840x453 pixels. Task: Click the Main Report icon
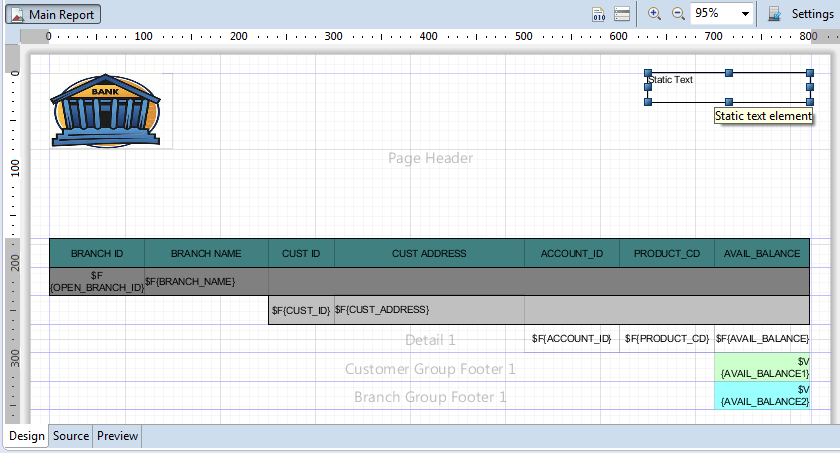click(18, 14)
